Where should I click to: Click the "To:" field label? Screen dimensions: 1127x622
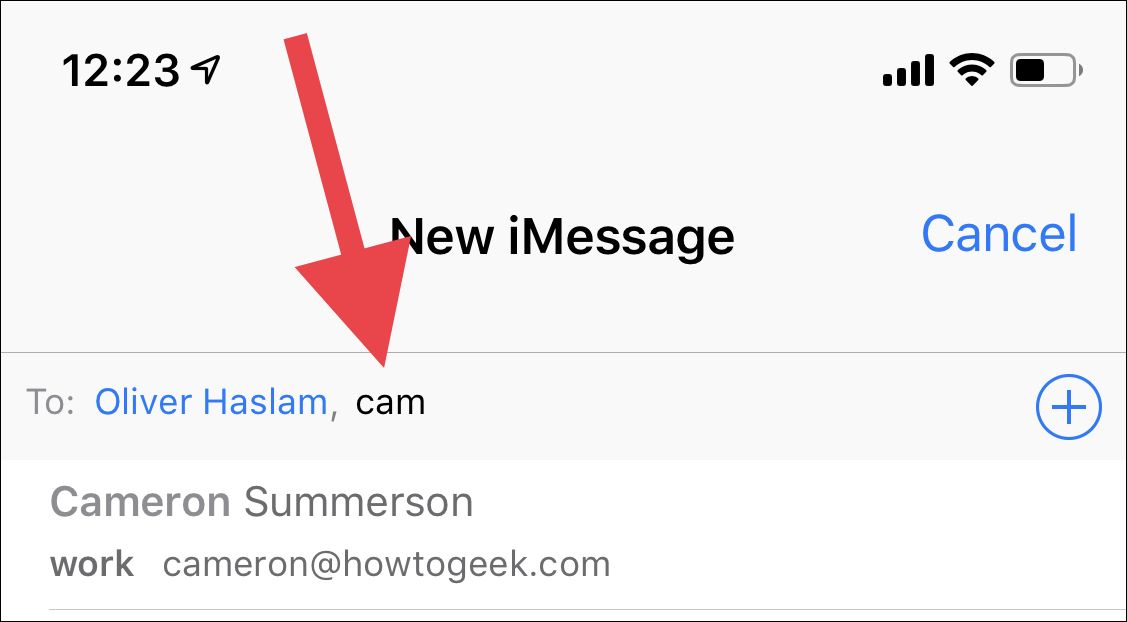point(50,402)
